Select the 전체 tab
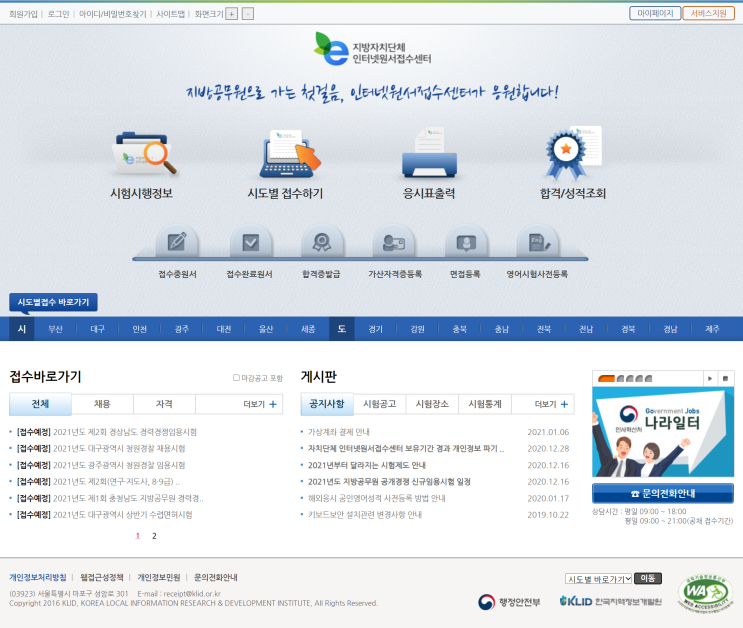The width and height of the screenshot is (743, 628). click(40, 404)
